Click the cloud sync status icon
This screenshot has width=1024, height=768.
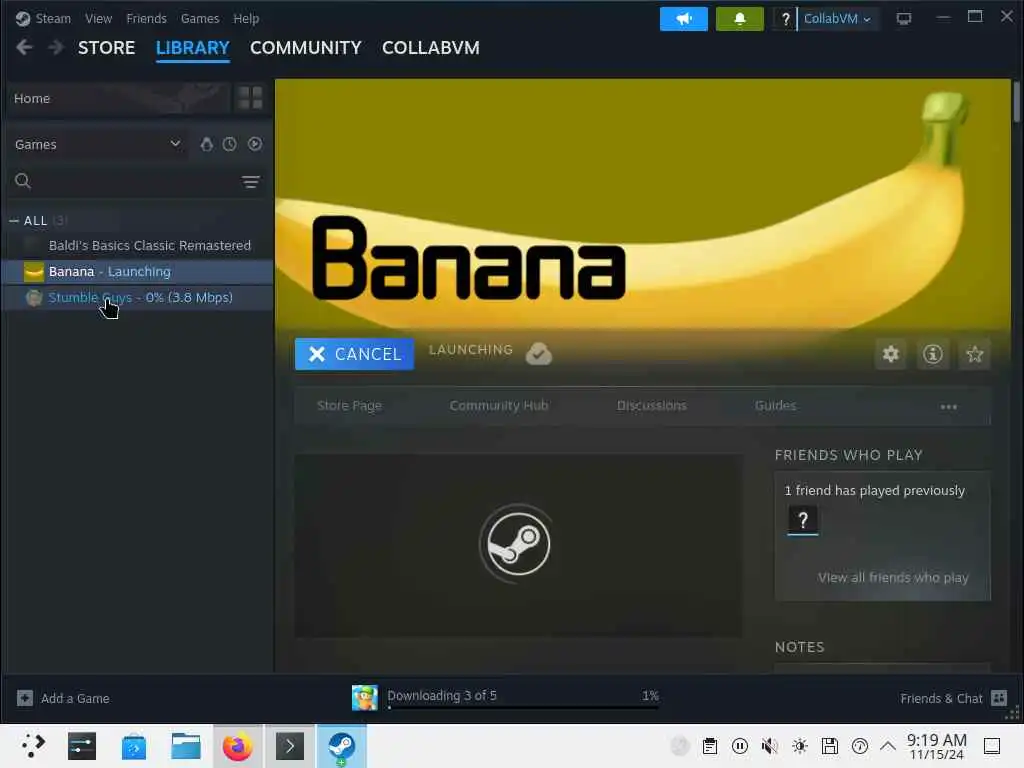click(x=539, y=353)
